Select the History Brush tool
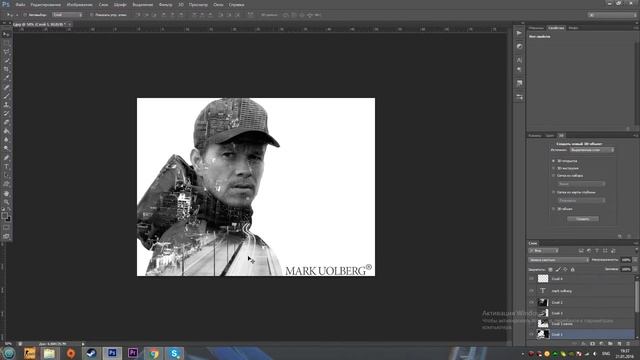 click(6, 113)
